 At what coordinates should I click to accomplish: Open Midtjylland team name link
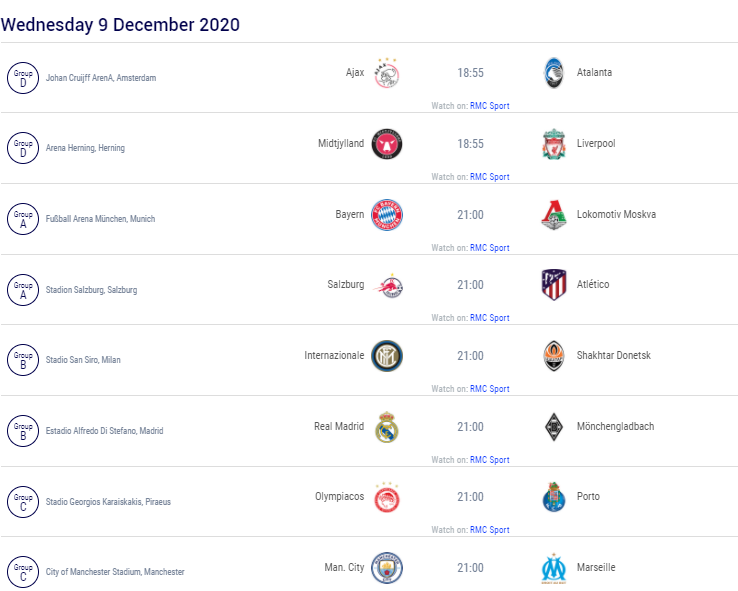(x=341, y=144)
